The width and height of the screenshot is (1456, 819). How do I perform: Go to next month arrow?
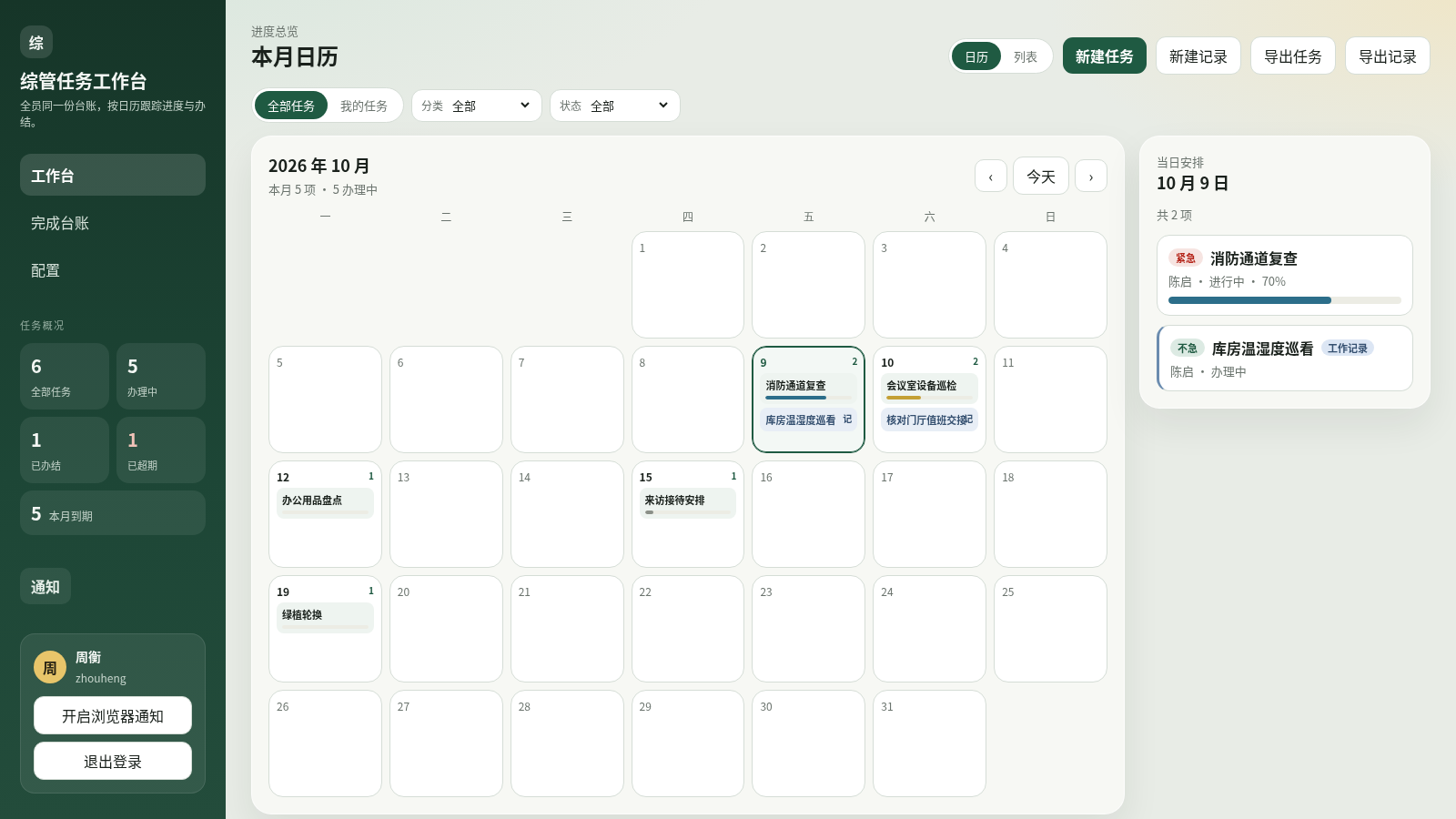pos(1091,176)
